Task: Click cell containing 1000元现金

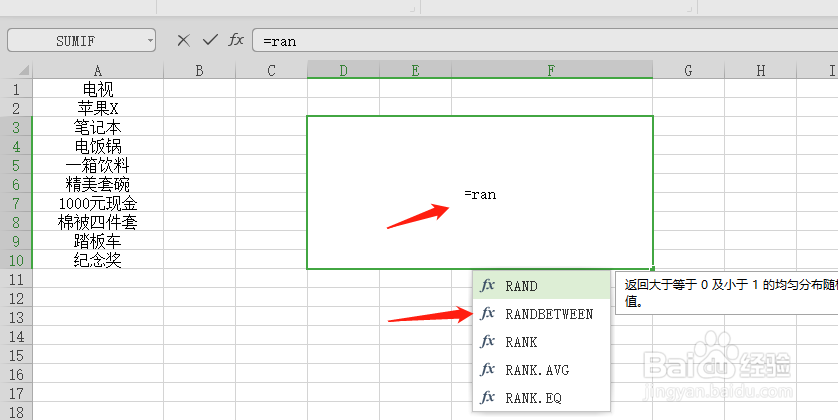Action: point(98,203)
